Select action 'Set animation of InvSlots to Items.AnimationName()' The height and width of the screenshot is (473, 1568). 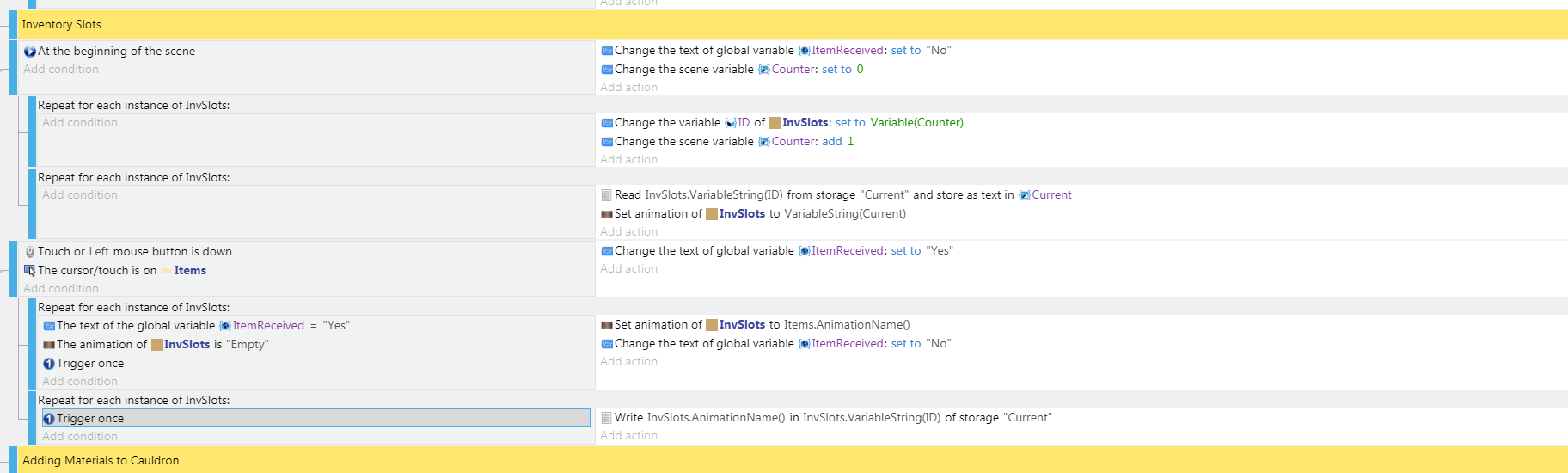(756, 325)
